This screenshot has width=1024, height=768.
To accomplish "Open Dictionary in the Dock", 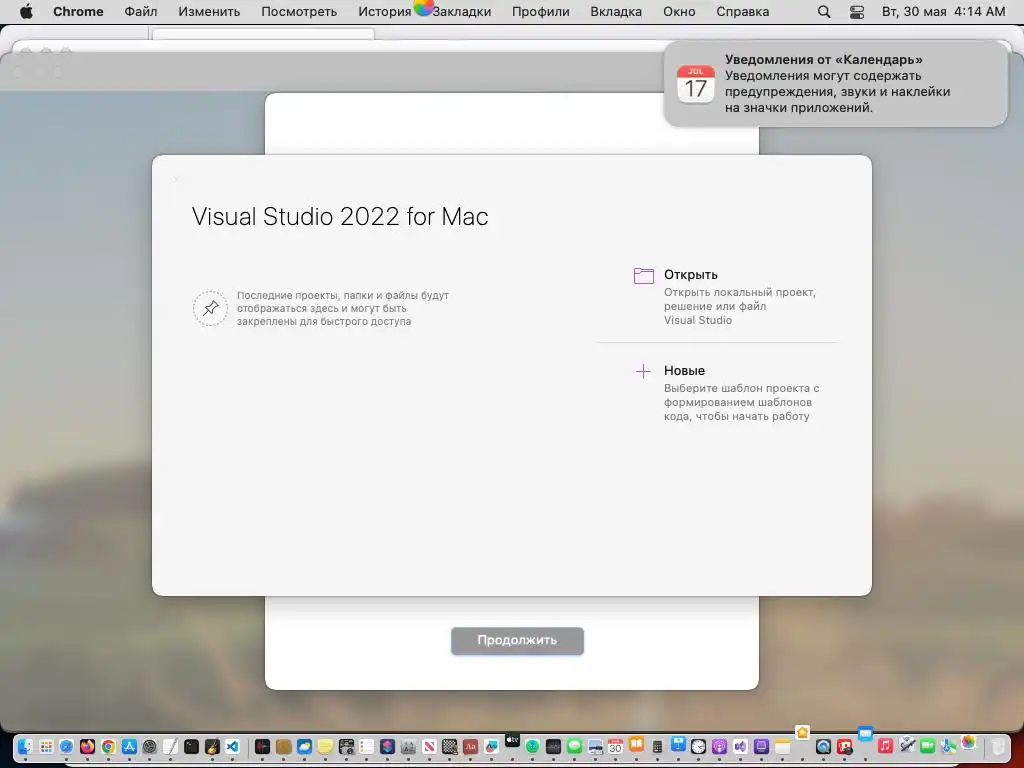I will click(470, 746).
